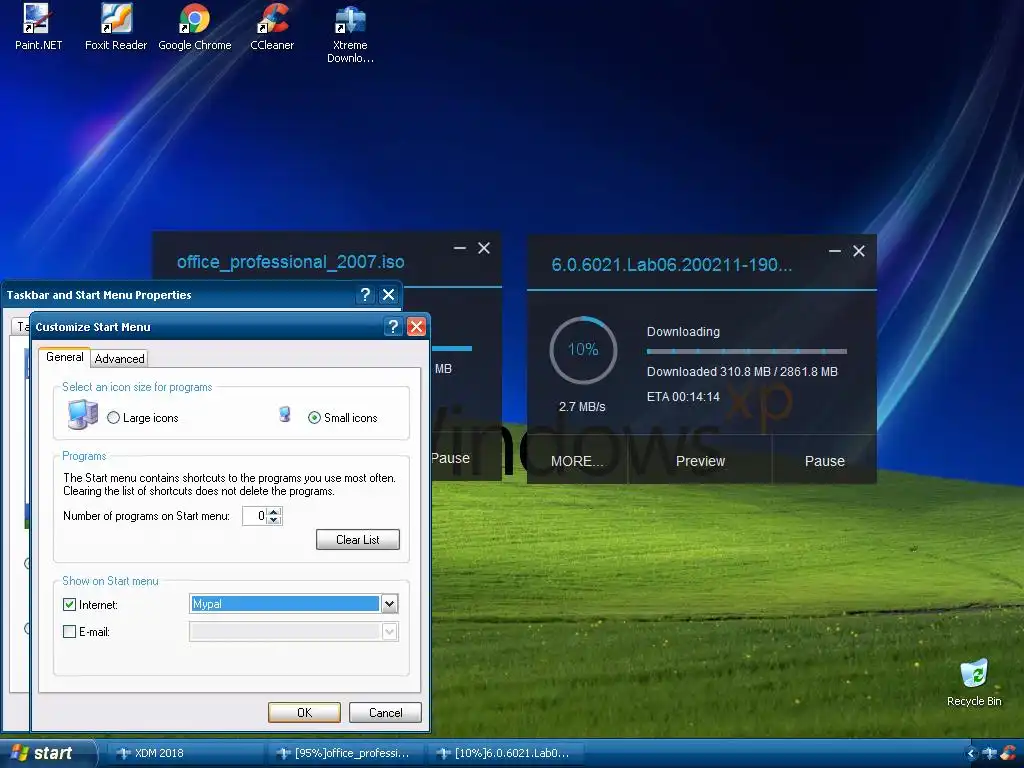
Task: Click number of programs input field
Action: coord(254,516)
